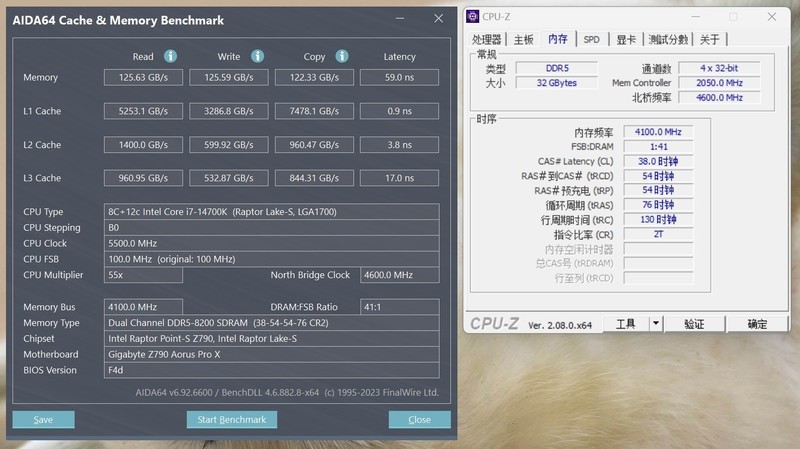
Task: Click L1 Cache Copy value 7478.1 GB/s
Action: click(314, 111)
